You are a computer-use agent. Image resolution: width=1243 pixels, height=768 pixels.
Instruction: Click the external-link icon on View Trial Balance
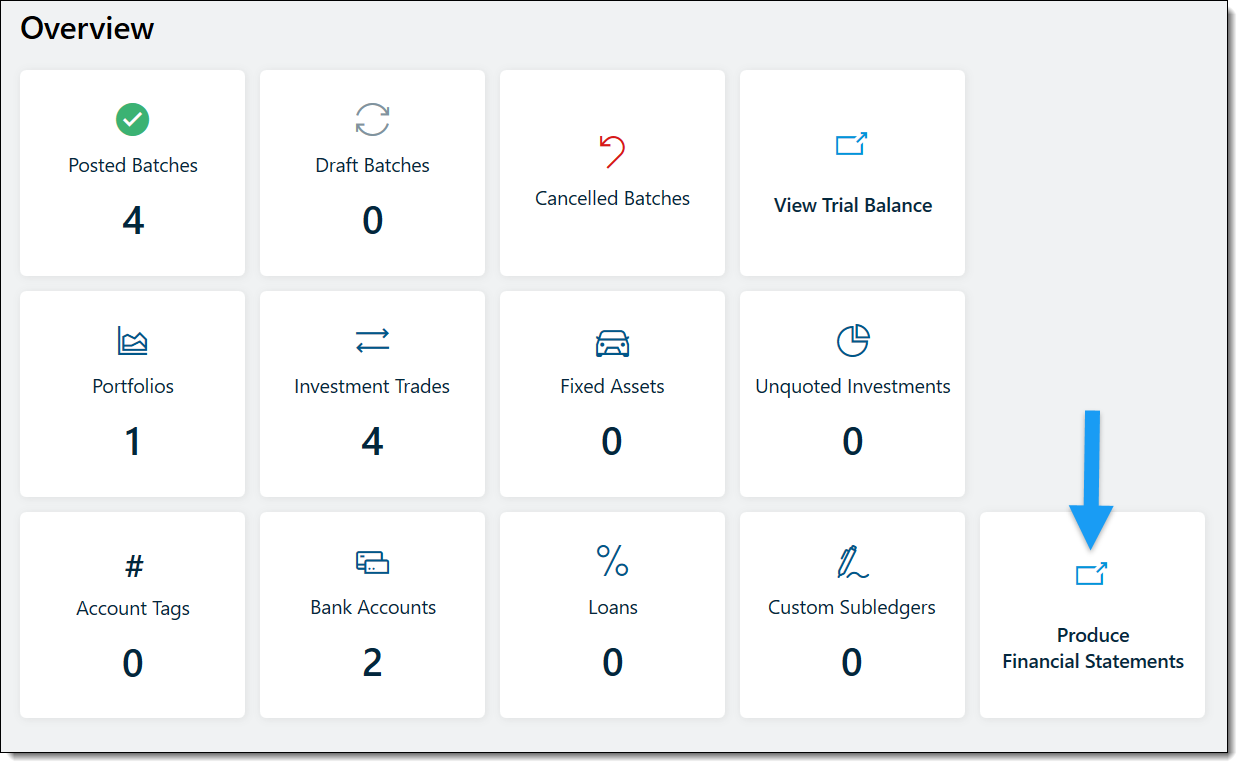(851, 143)
